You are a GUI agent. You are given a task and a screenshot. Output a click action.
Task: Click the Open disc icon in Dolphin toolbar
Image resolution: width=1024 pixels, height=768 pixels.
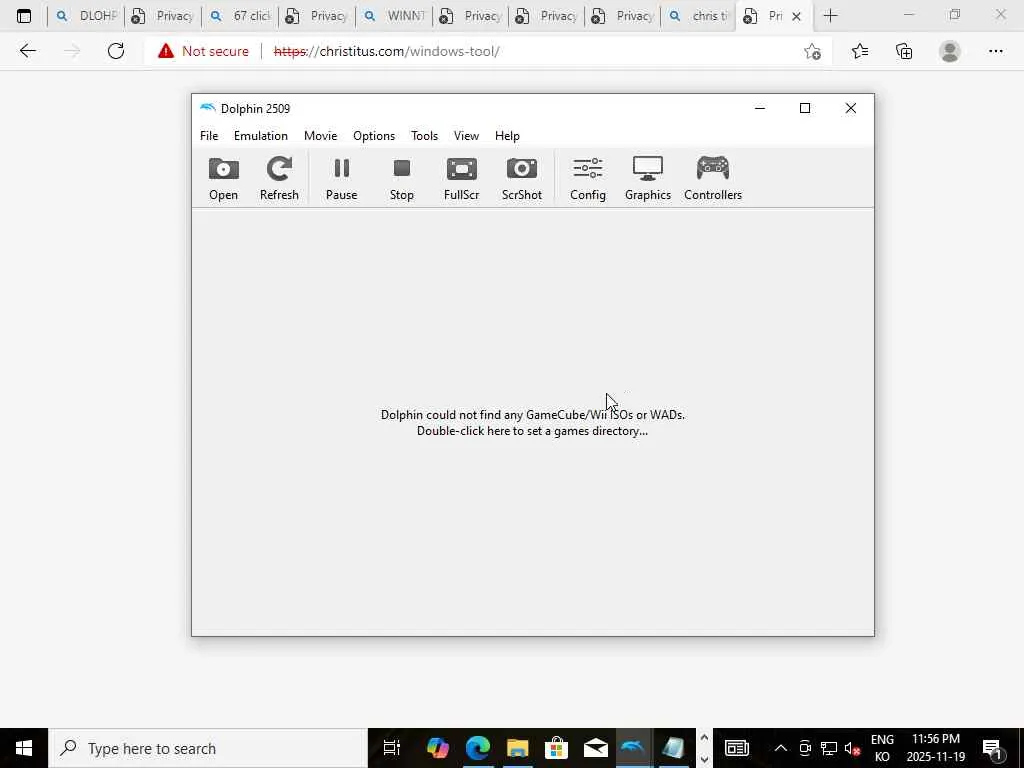click(223, 178)
